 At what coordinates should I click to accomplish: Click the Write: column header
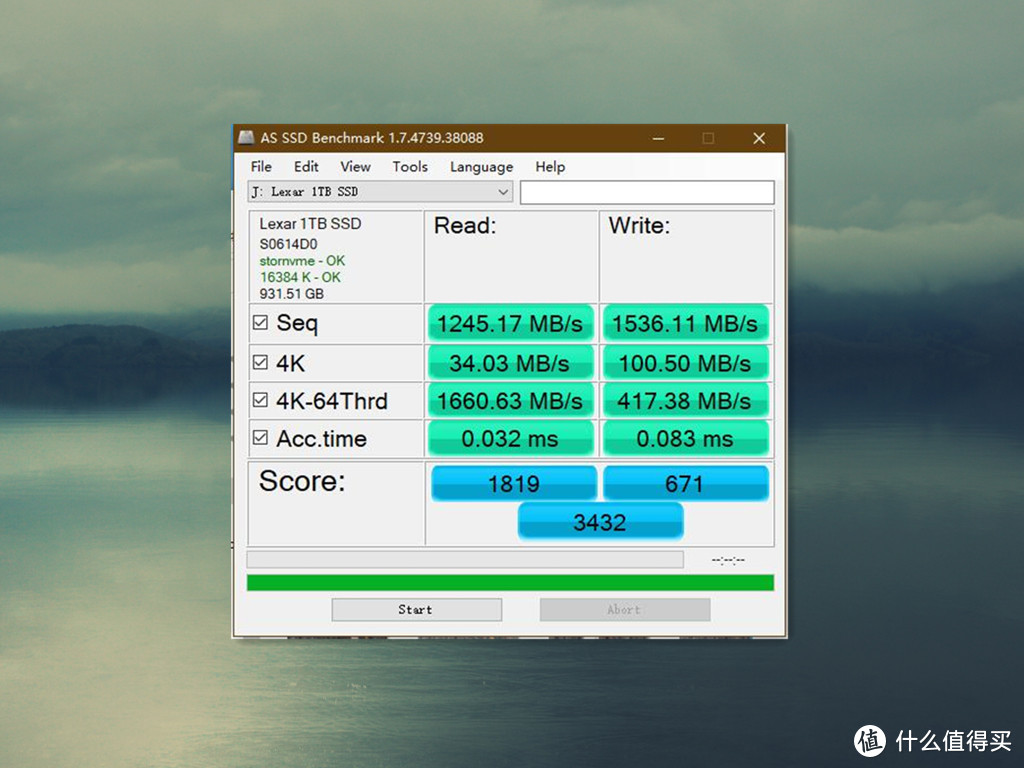(x=640, y=226)
